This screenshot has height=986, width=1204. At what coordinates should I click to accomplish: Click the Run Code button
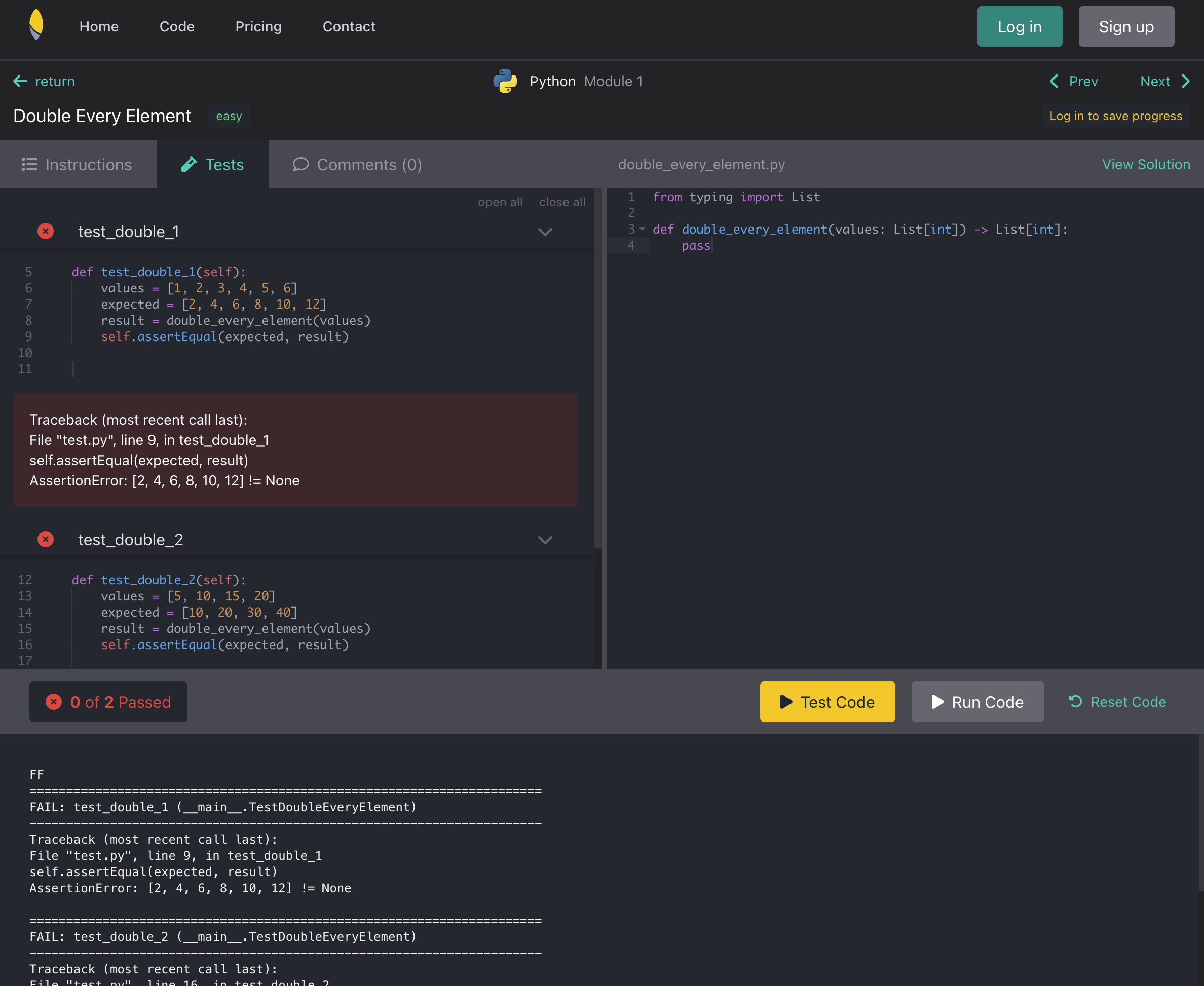[x=977, y=702]
